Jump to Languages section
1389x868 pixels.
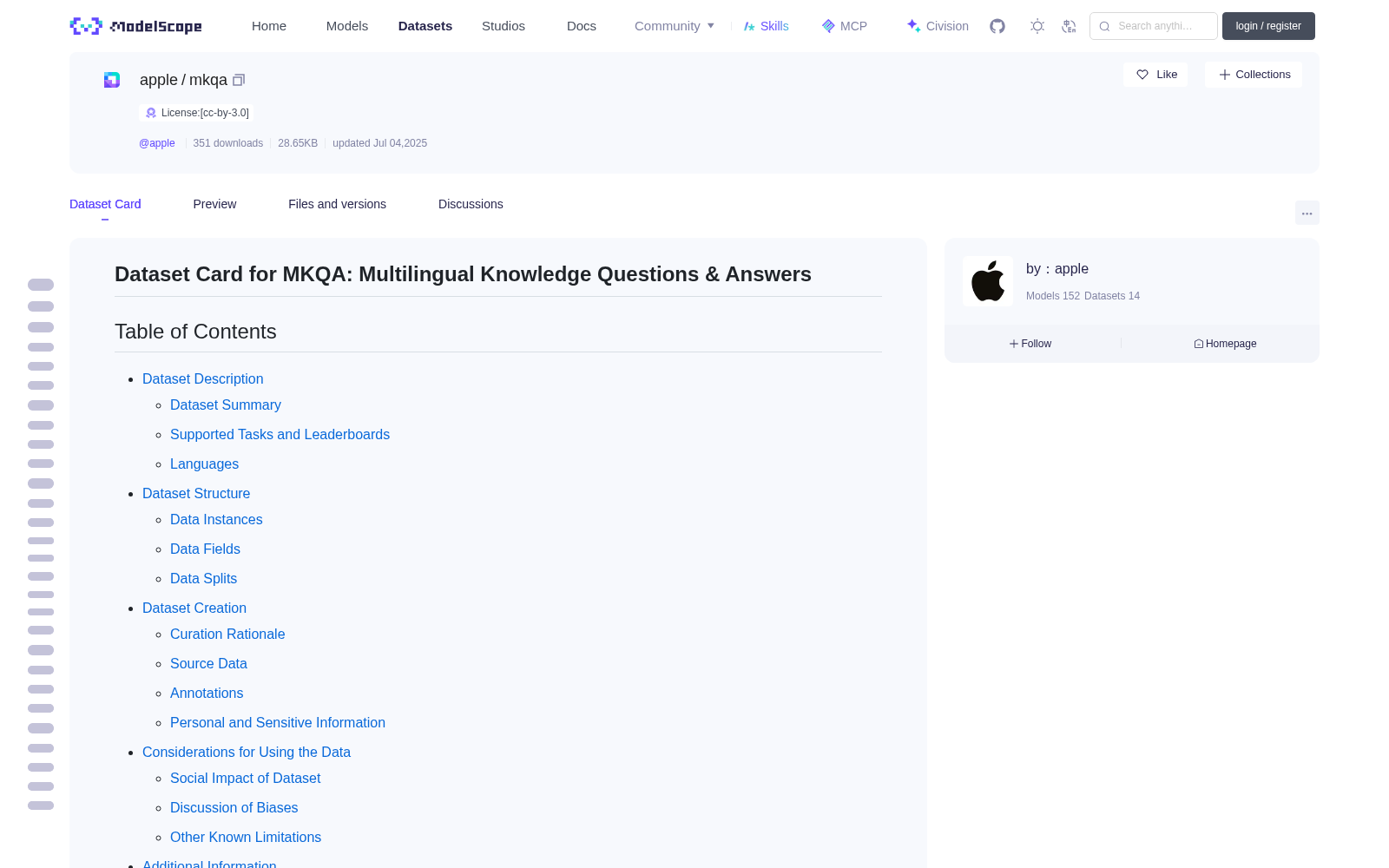(x=204, y=464)
